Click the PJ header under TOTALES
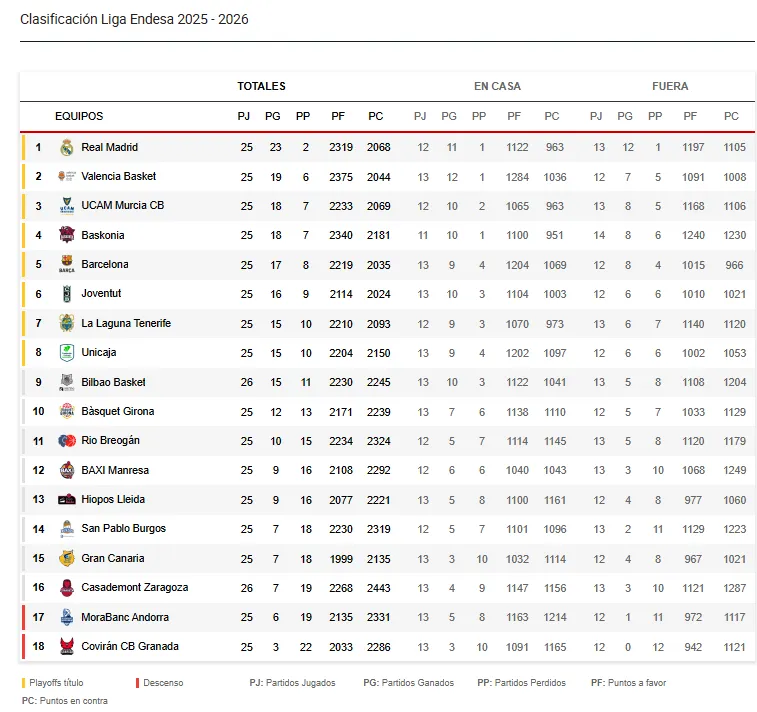This screenshot has width=757, height=712. (244, 116)
